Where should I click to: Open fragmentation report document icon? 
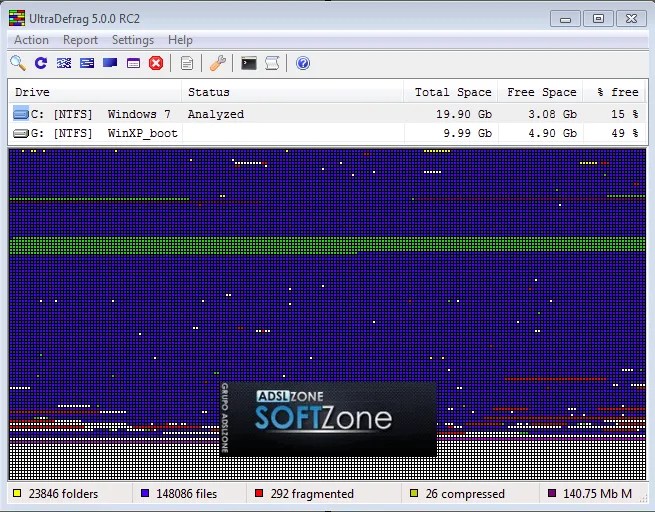(187, 63)
